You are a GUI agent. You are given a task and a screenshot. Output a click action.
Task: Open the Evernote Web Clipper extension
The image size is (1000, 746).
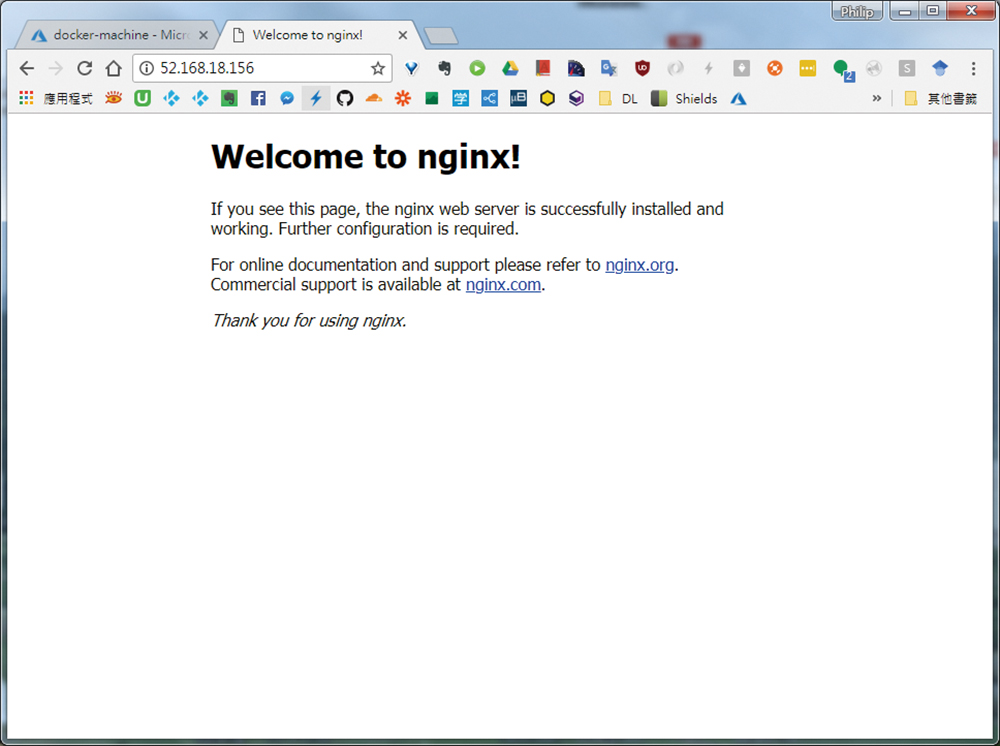pos(445,68)
